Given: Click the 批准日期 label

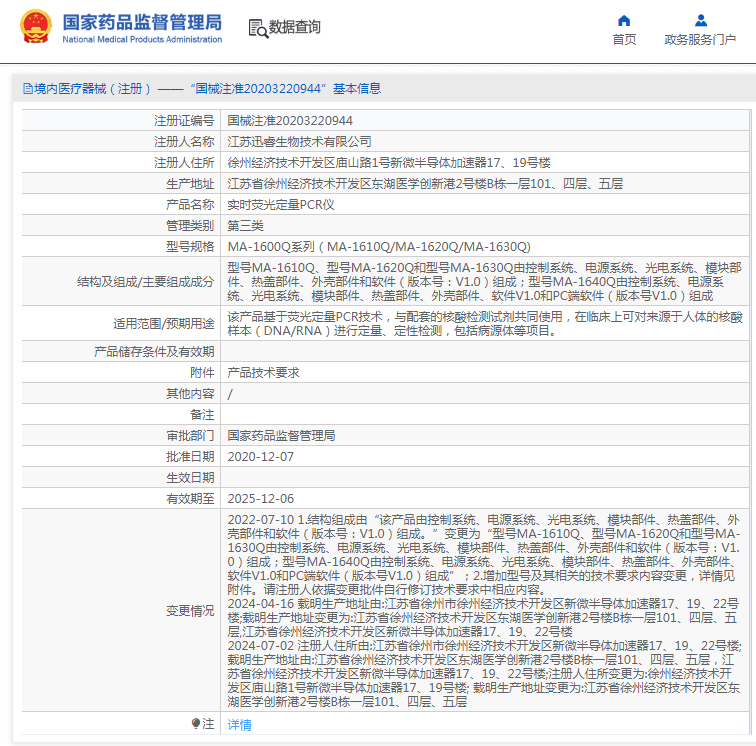Looking at the screenshot, I should click(x=190, y=457).
